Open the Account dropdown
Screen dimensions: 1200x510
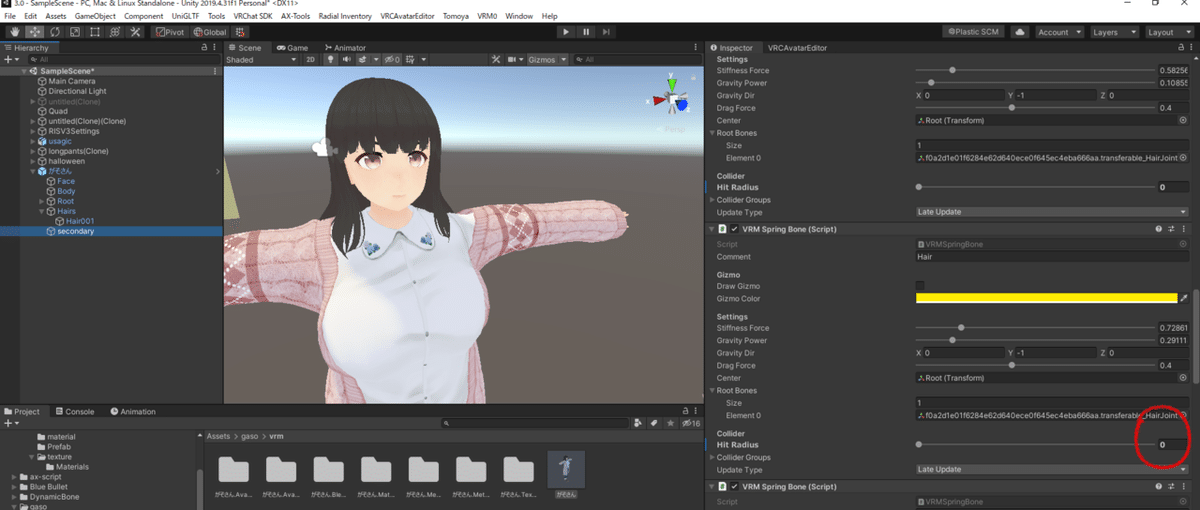[x=1058, y=32]
